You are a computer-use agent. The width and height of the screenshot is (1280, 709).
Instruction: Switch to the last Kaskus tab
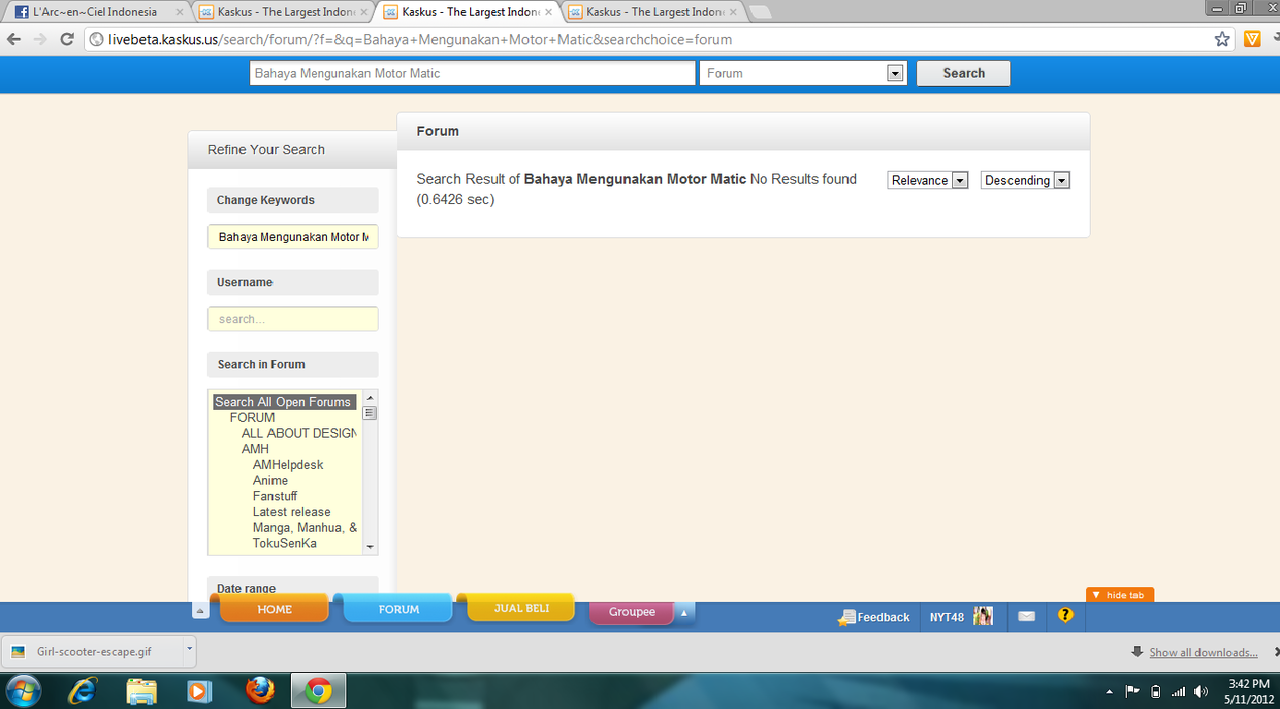pyautogui.click(x=652, y=12)
